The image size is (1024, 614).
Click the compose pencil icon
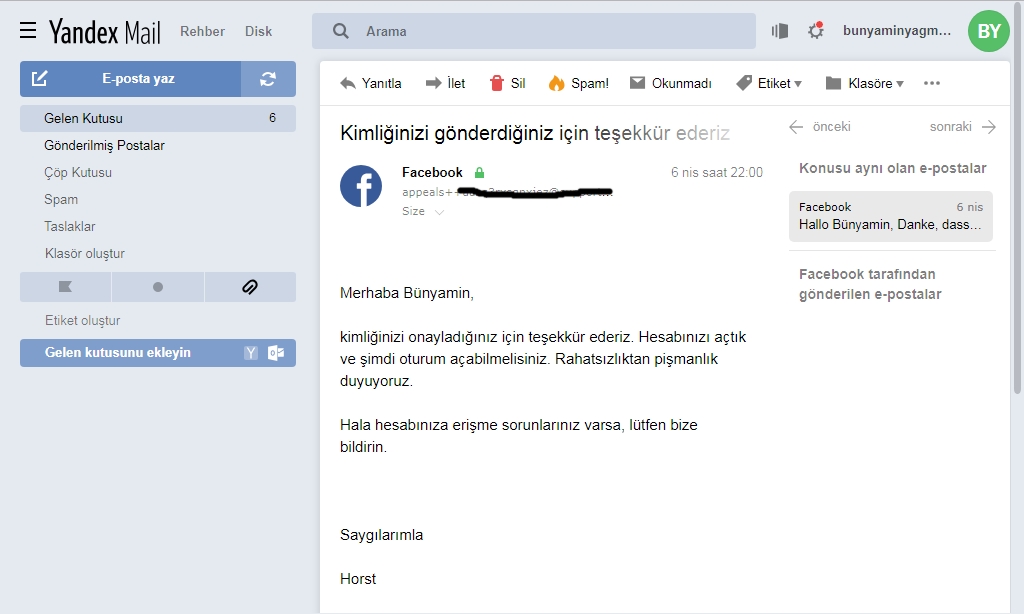tap(40, 78)
